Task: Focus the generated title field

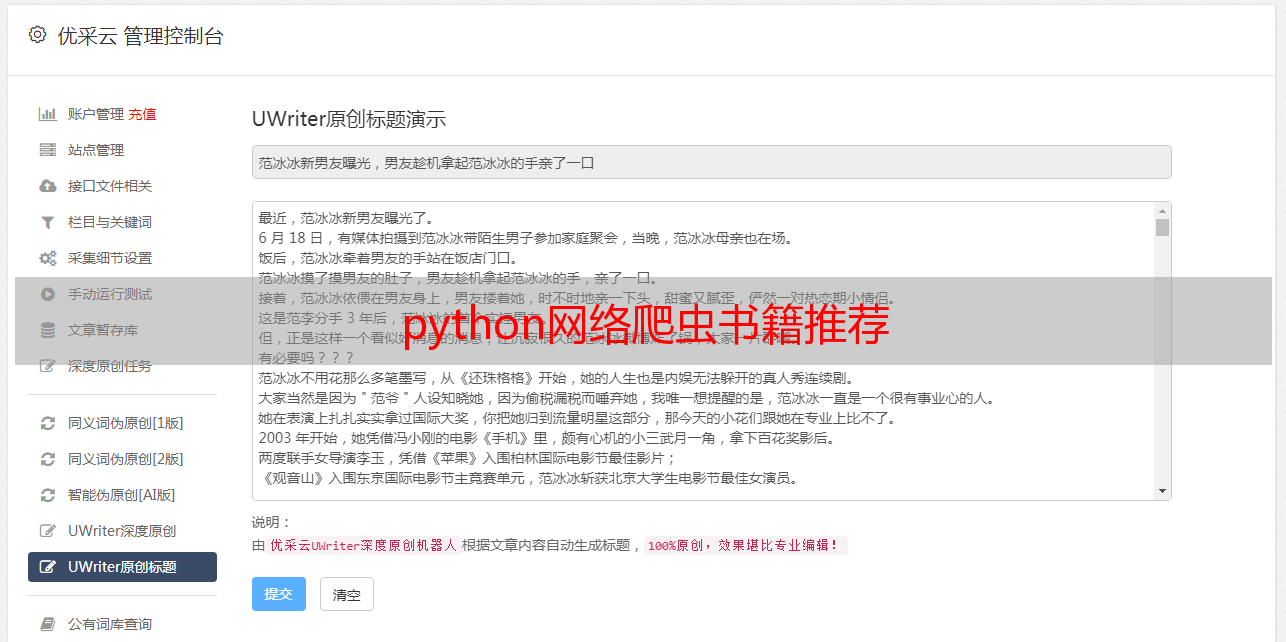Action: coord(711,162)
